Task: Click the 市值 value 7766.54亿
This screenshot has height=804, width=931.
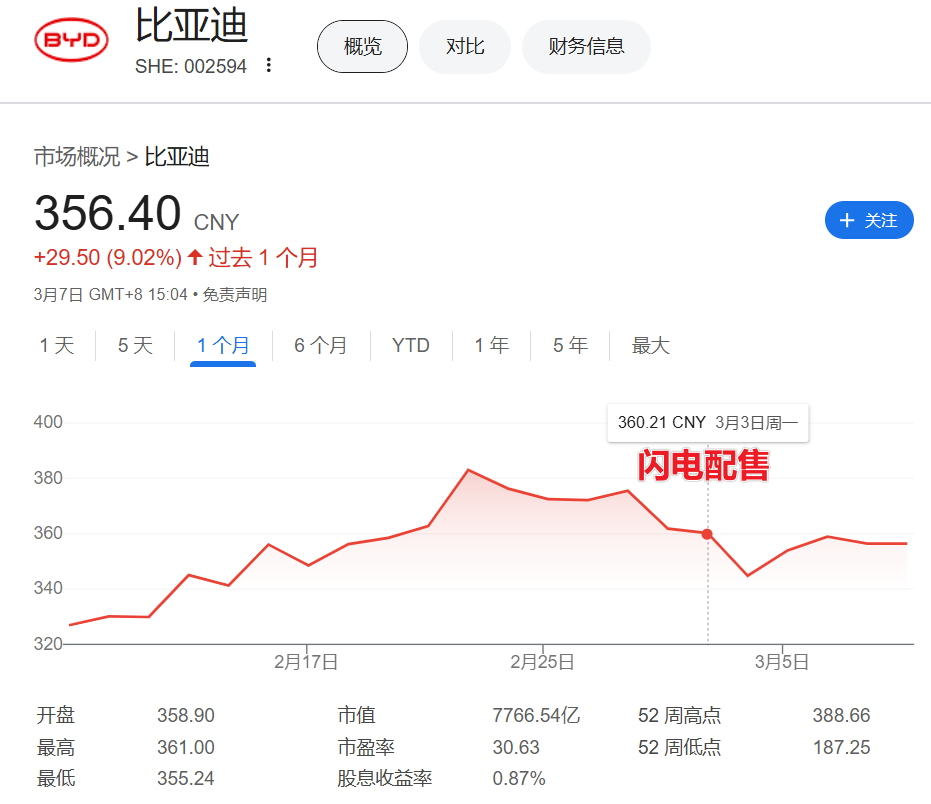Action: (x=536, y=716)
